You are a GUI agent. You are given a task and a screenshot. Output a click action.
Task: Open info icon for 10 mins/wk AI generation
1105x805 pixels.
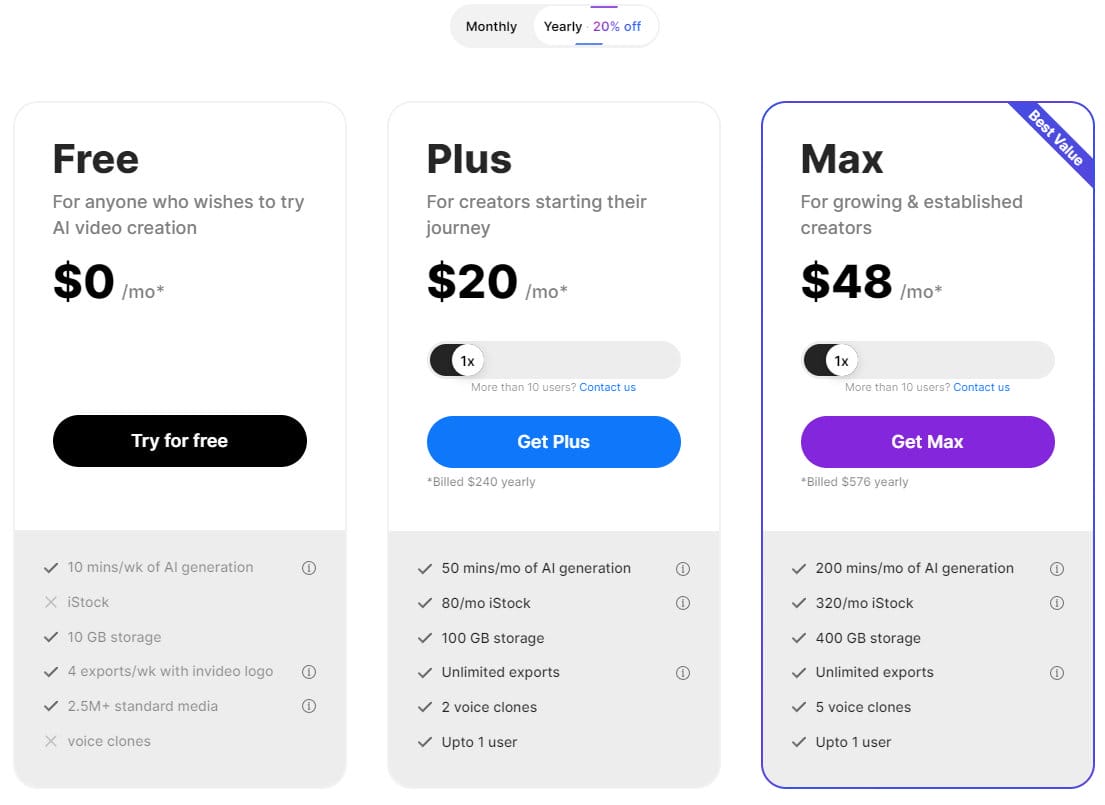pyautogui.click(x=309, y=567)
